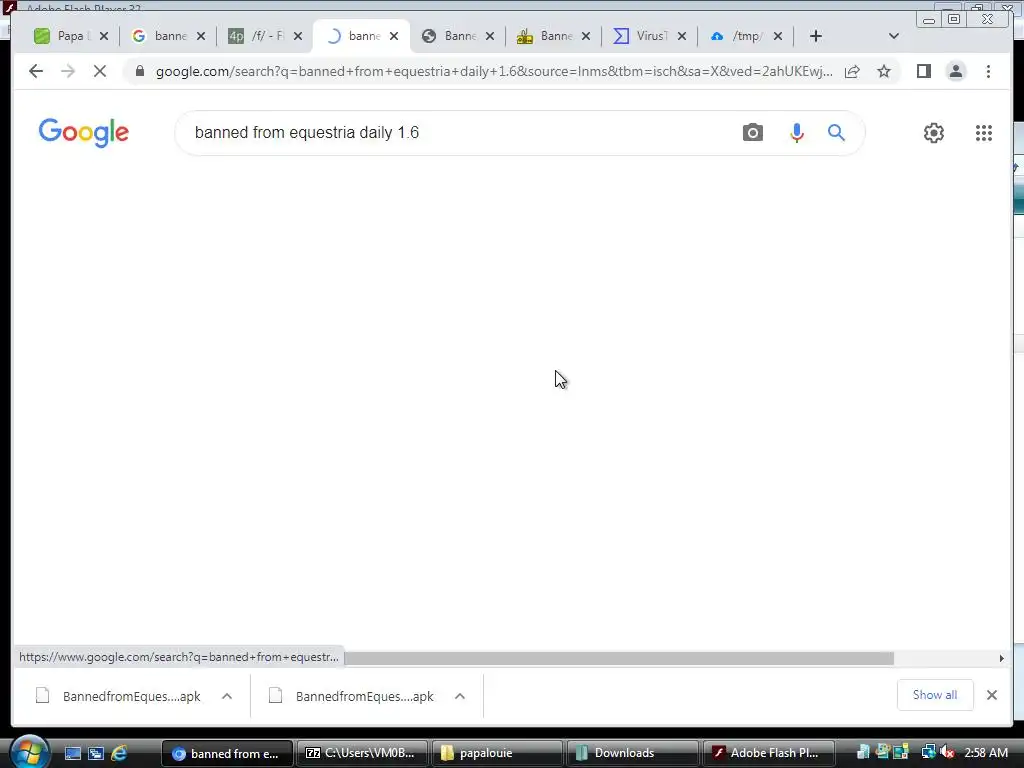The width and height of the screenshot is (1024, 768).
Task: Go back using the browser back arrow
Action: [36, 71]
